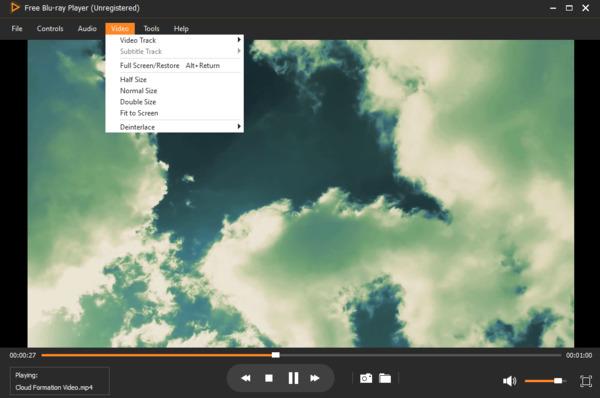Click the rewind button

246,378
